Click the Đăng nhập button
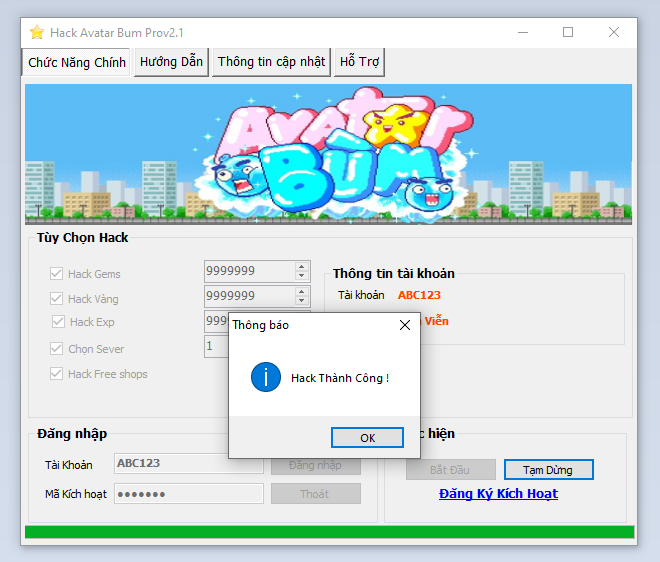Image resolution: width=660 pixels, height=562 pixels. click(x=316, y=466)
